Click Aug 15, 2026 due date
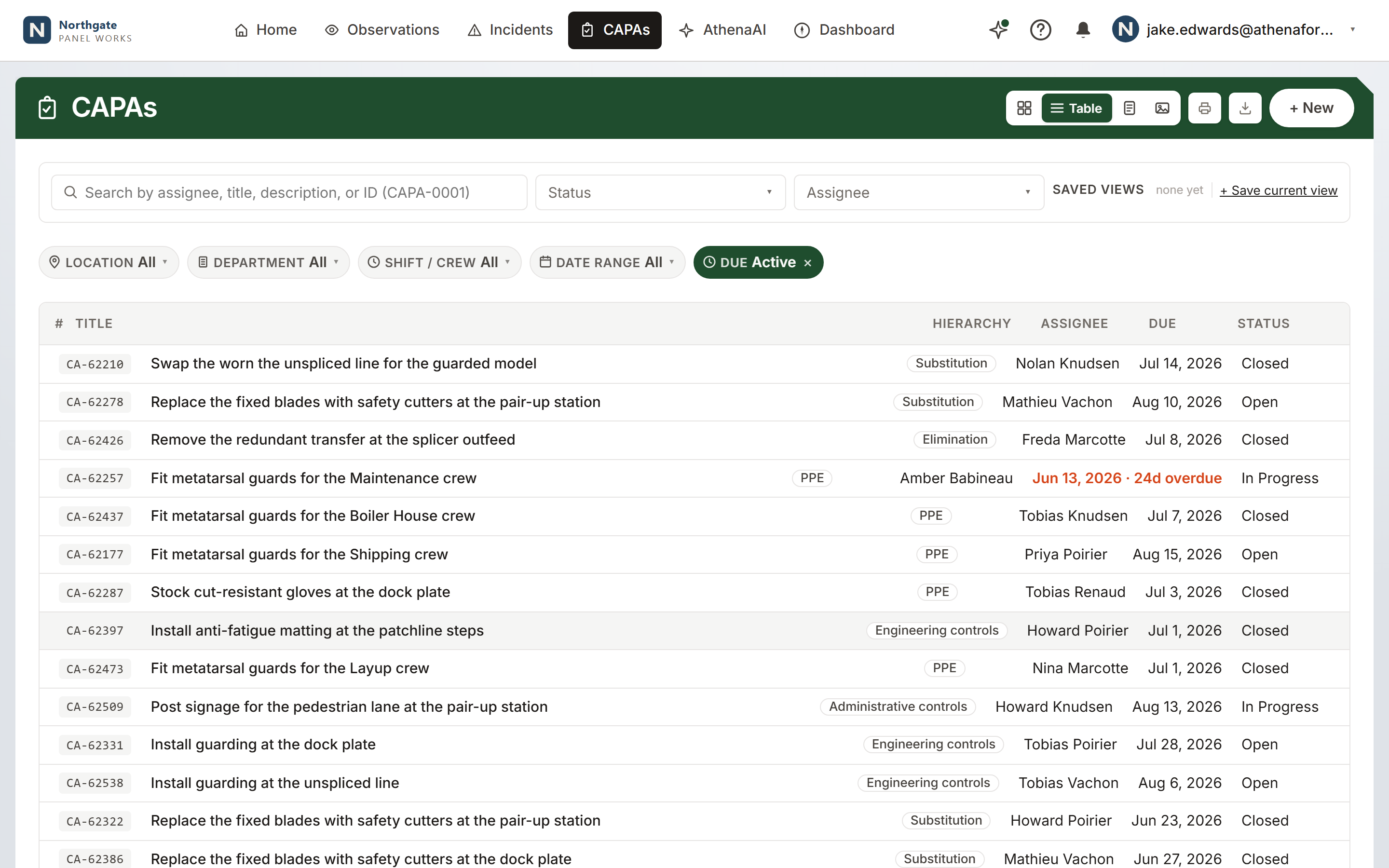 pos(1177,554)
